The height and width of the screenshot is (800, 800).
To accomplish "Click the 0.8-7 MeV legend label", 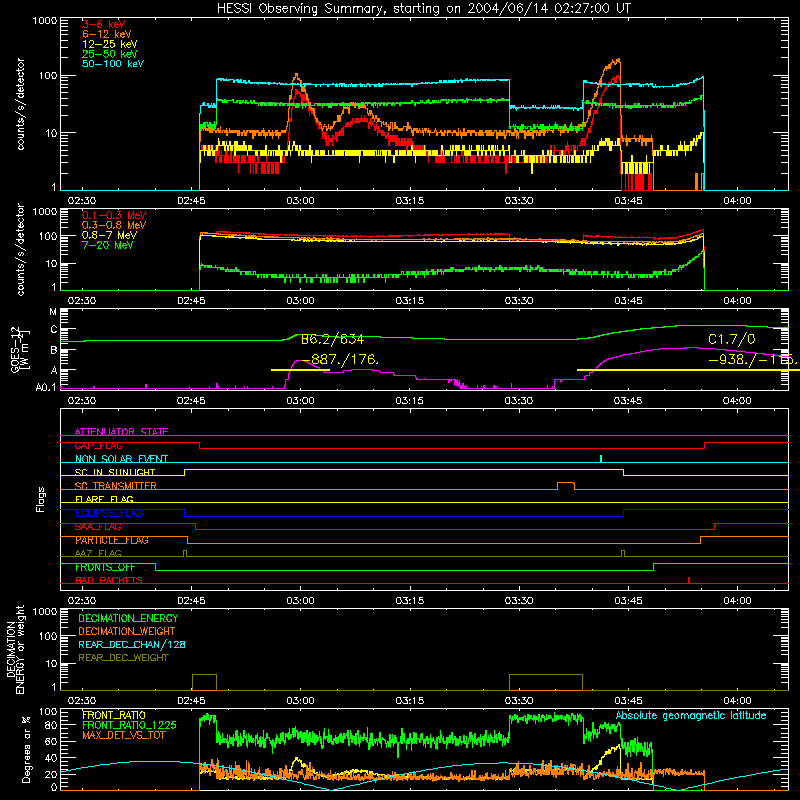I will pyautogui.click(x=109, y=235).
